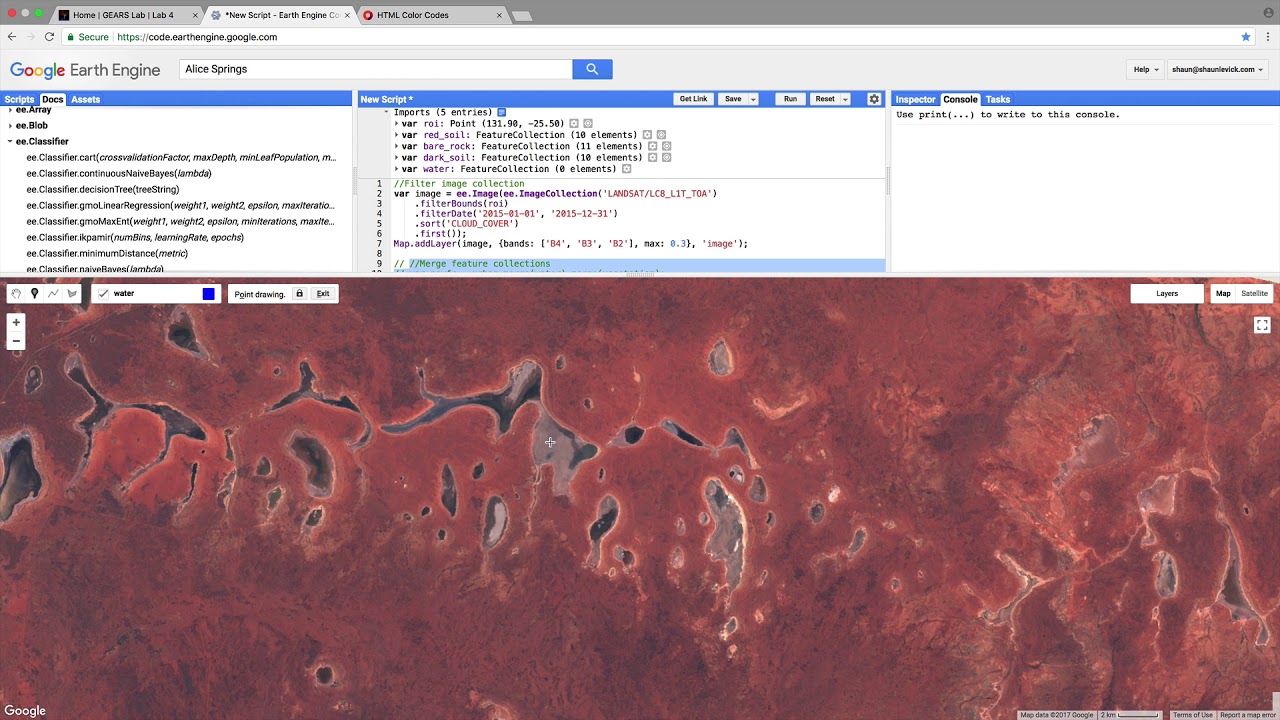
Task: Open the Terms of Use link
Action: (x=1193, y=715)
